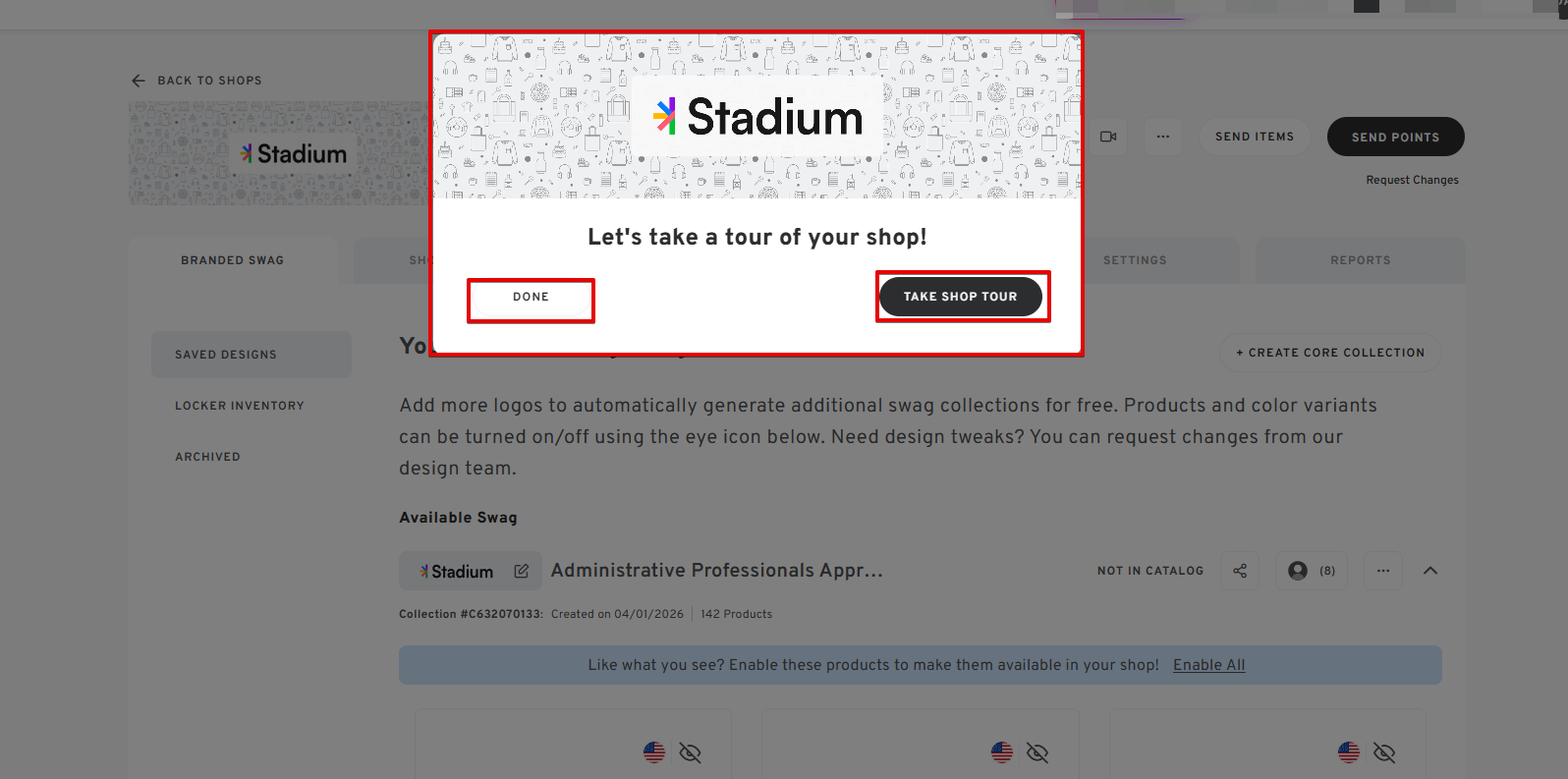Screen dimensions: 1568x779
Task: Click the Take Shop Tour button
Action: 961,297
